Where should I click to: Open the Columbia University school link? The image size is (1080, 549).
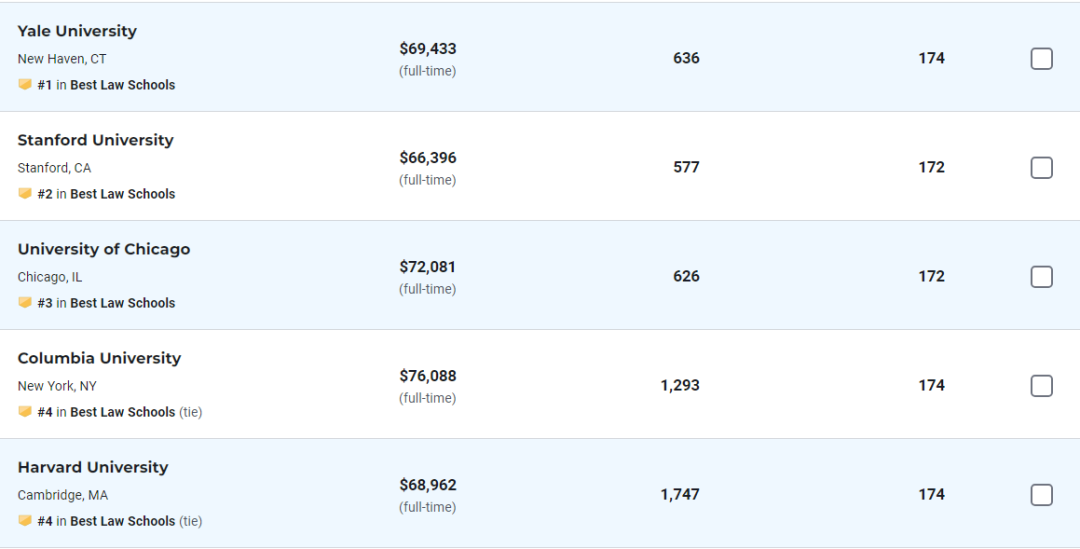coord(99,358)
